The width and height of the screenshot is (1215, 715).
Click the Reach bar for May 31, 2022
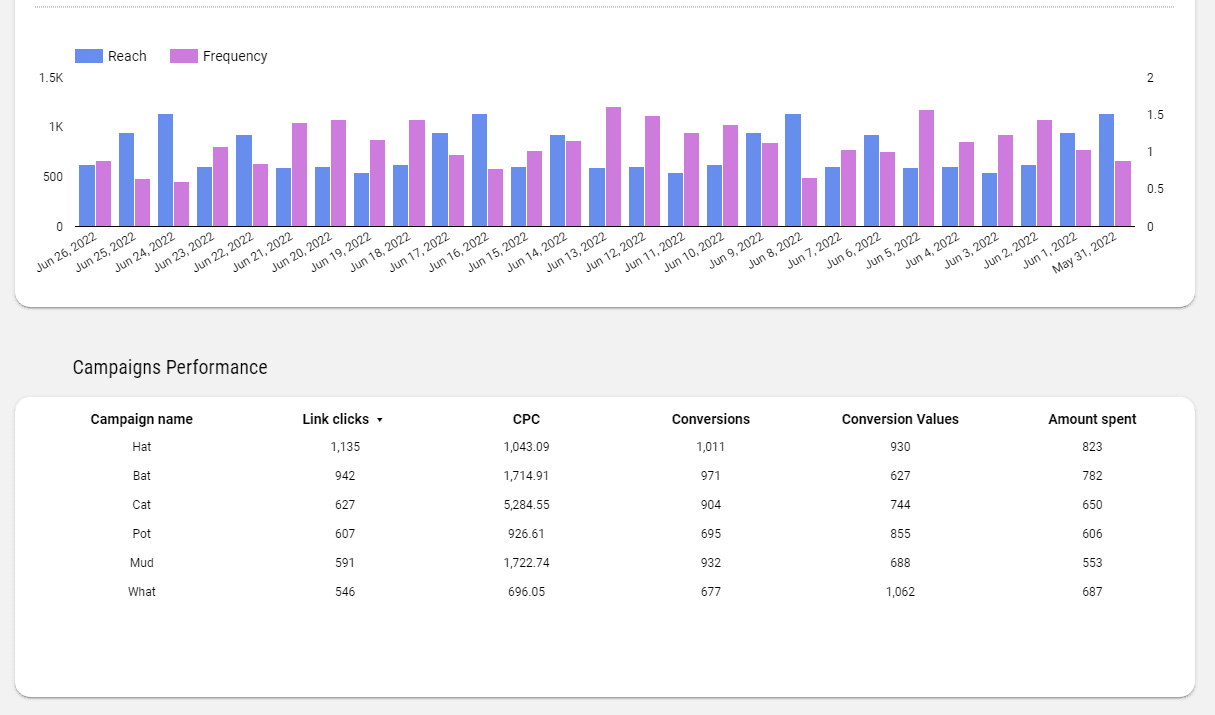point(1106,170)
